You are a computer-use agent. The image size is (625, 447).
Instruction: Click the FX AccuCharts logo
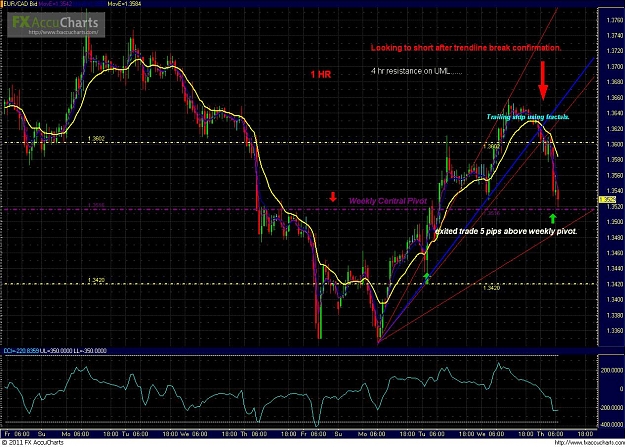click(x=56, y=24)
